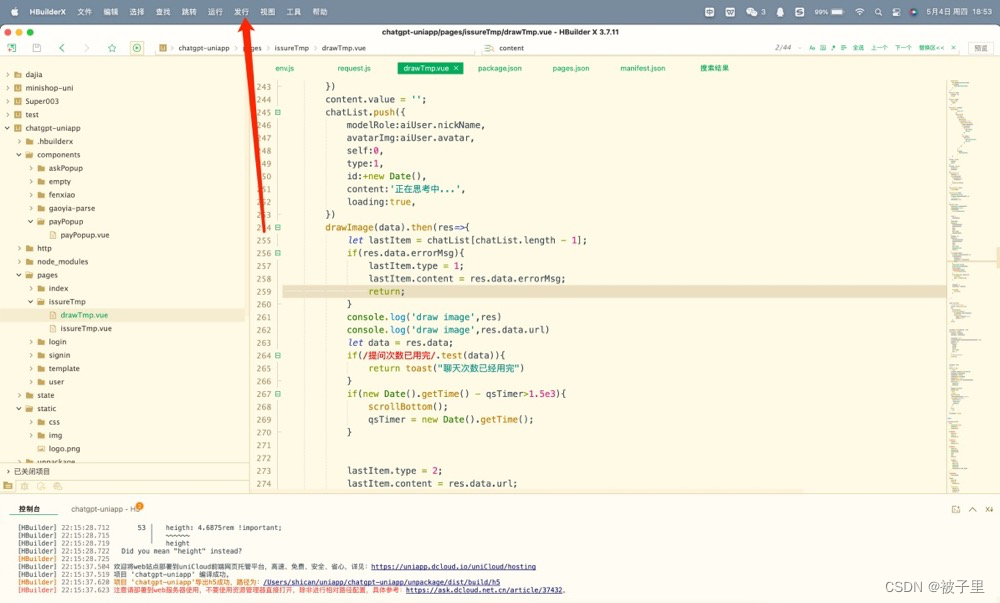Click the folder icon at project panel bottom

coord(8,486)
